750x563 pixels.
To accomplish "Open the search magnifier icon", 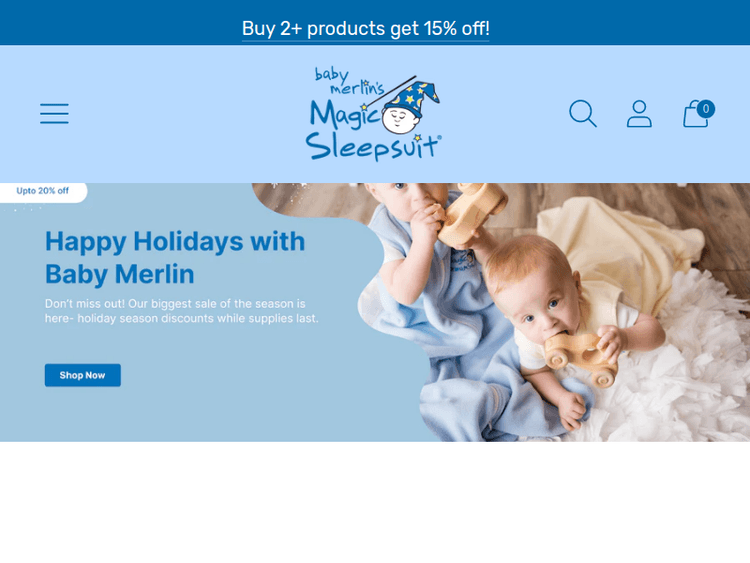I will pyautogui.click(x=583, y=113).
